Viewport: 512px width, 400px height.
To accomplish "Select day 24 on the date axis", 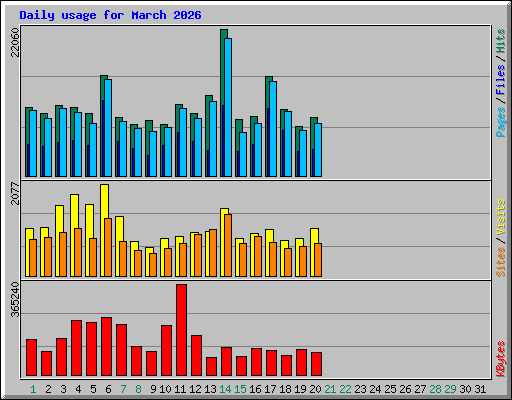I will click(375, 389).
